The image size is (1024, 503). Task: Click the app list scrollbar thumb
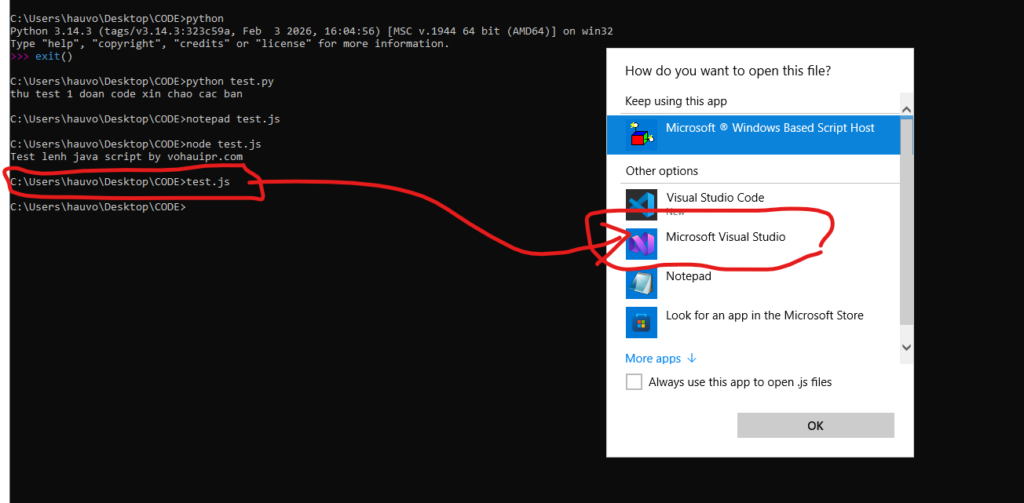[x=906, y=220]
